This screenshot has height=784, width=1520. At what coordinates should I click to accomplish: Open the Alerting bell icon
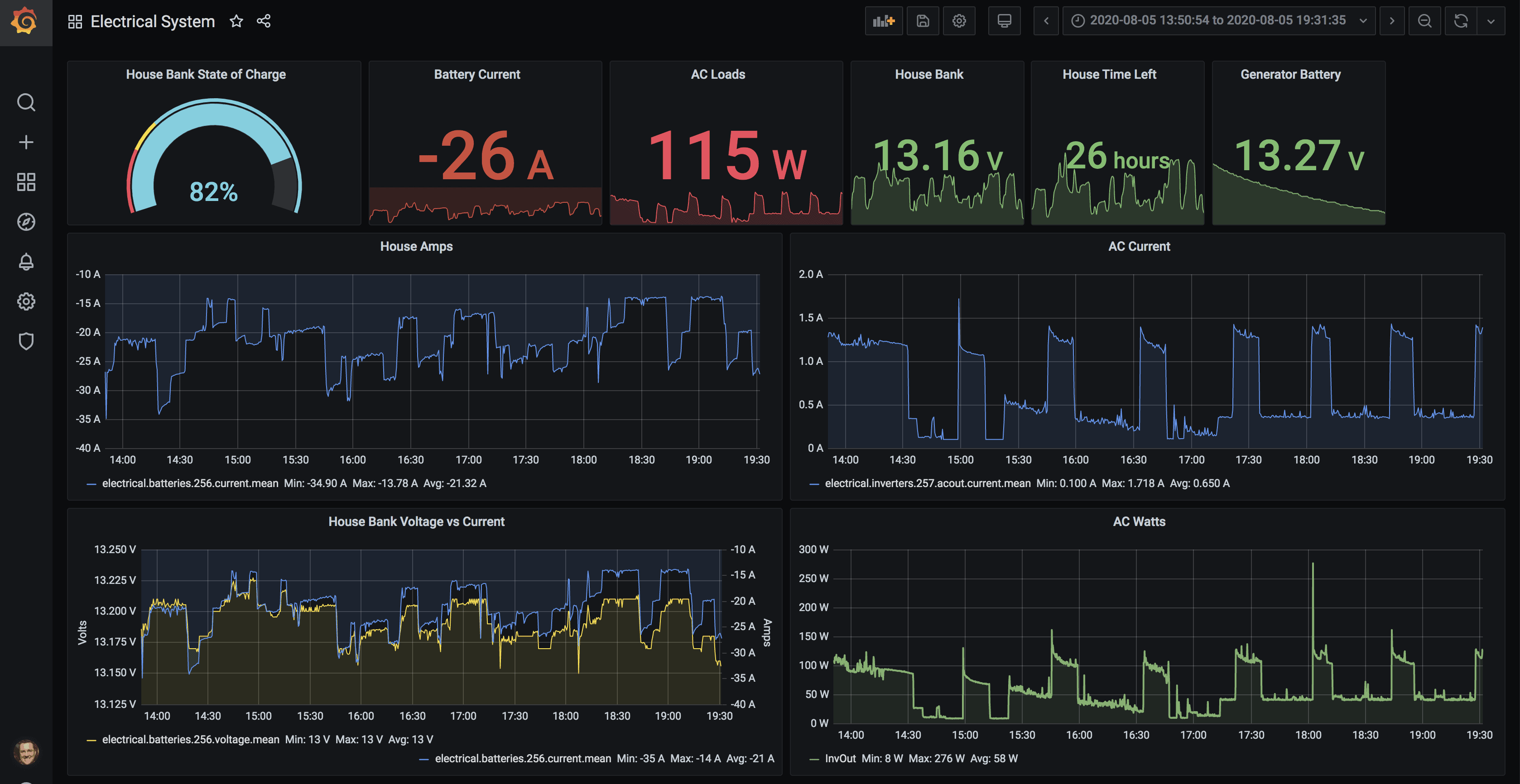[26, 261]
